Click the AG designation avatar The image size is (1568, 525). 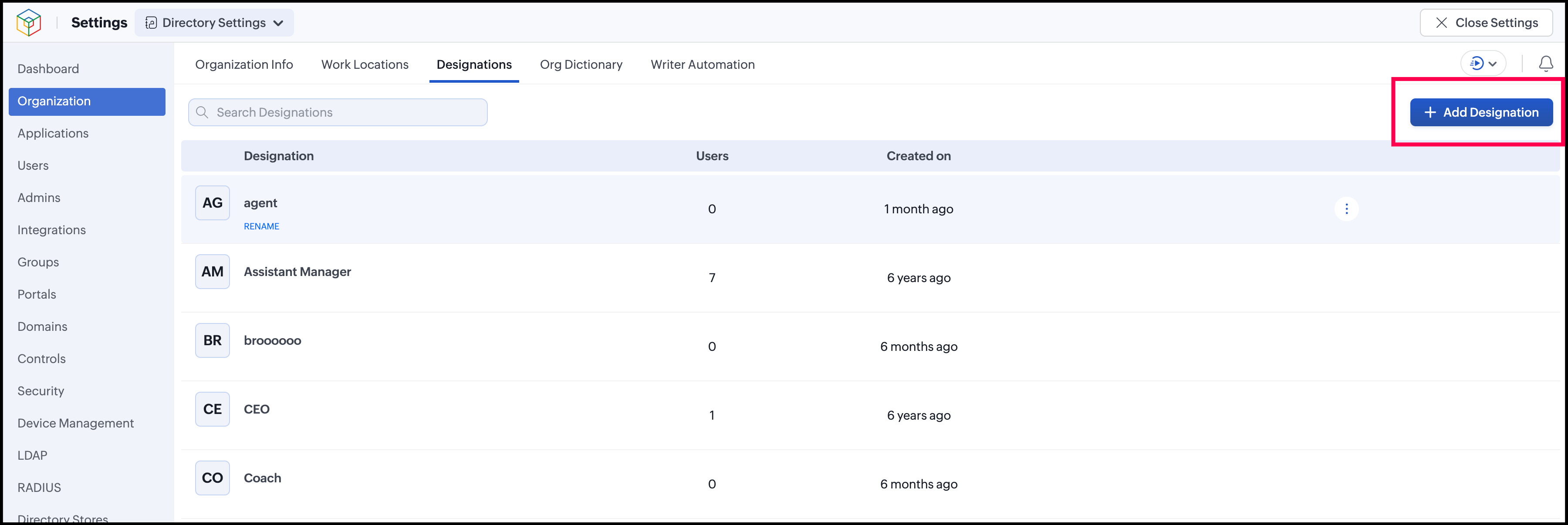(x=213, y=202)
